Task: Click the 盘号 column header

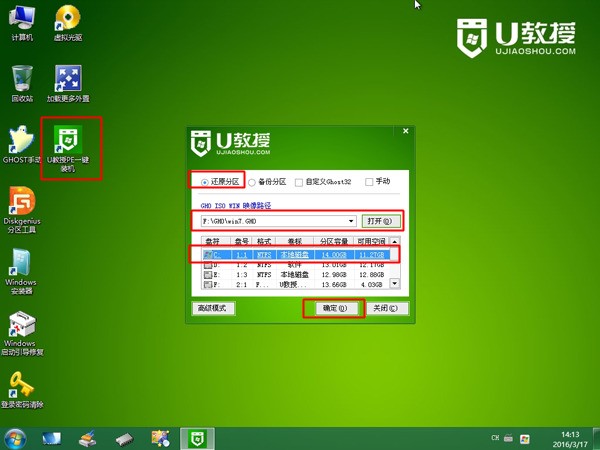Action: point(241,241)
